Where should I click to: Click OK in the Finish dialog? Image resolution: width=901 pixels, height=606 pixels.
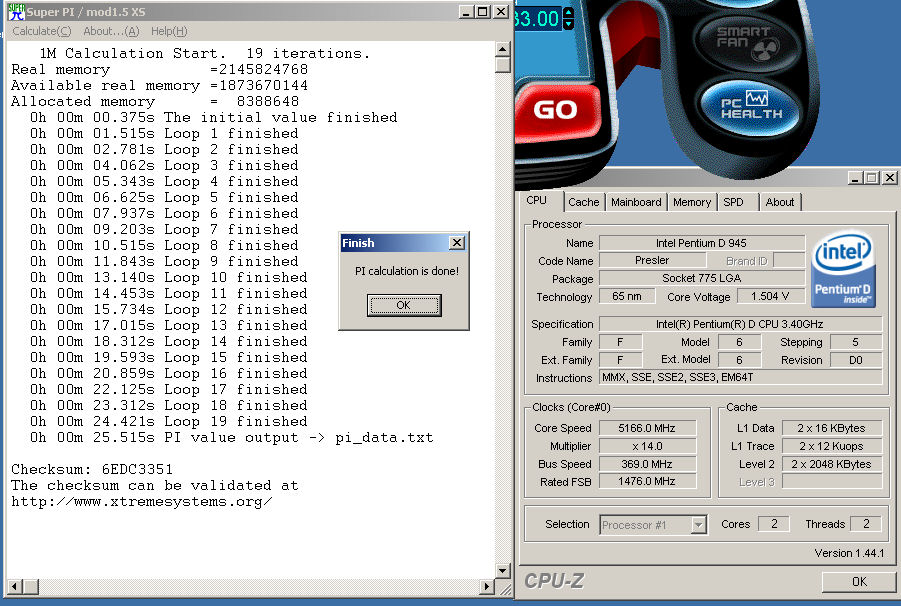(x=404, y=305)
